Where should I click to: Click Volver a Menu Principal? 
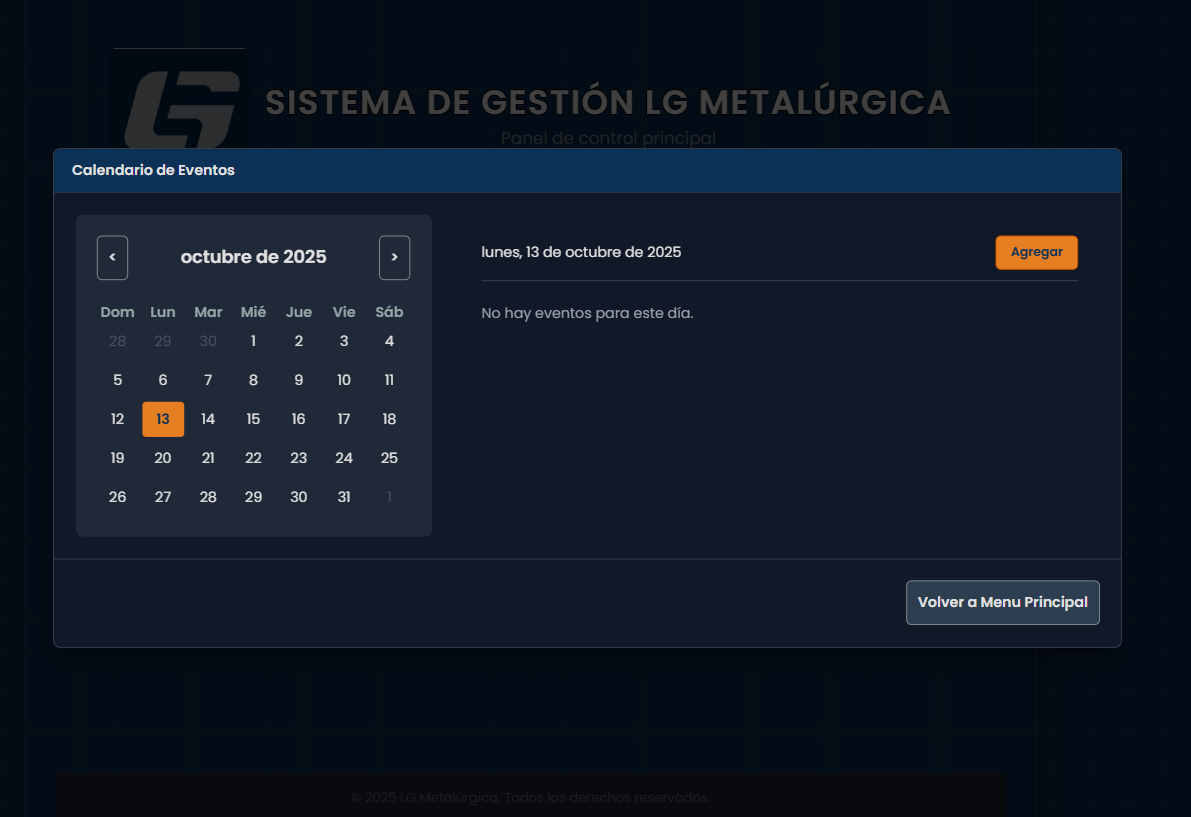[1002, 602]
